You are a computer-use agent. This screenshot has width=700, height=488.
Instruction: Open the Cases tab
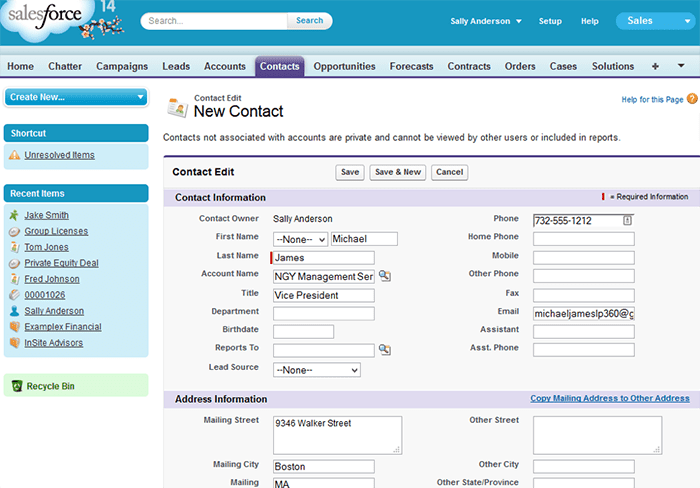pyautogui.click(x=563, y=66)
